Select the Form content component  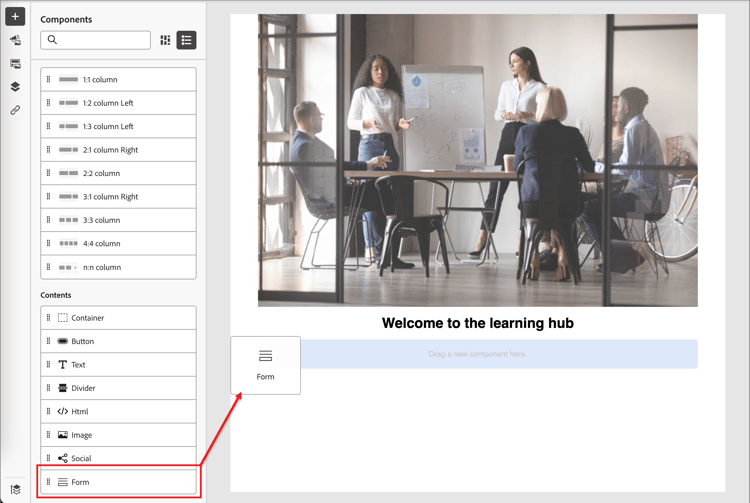coord(119,481)
